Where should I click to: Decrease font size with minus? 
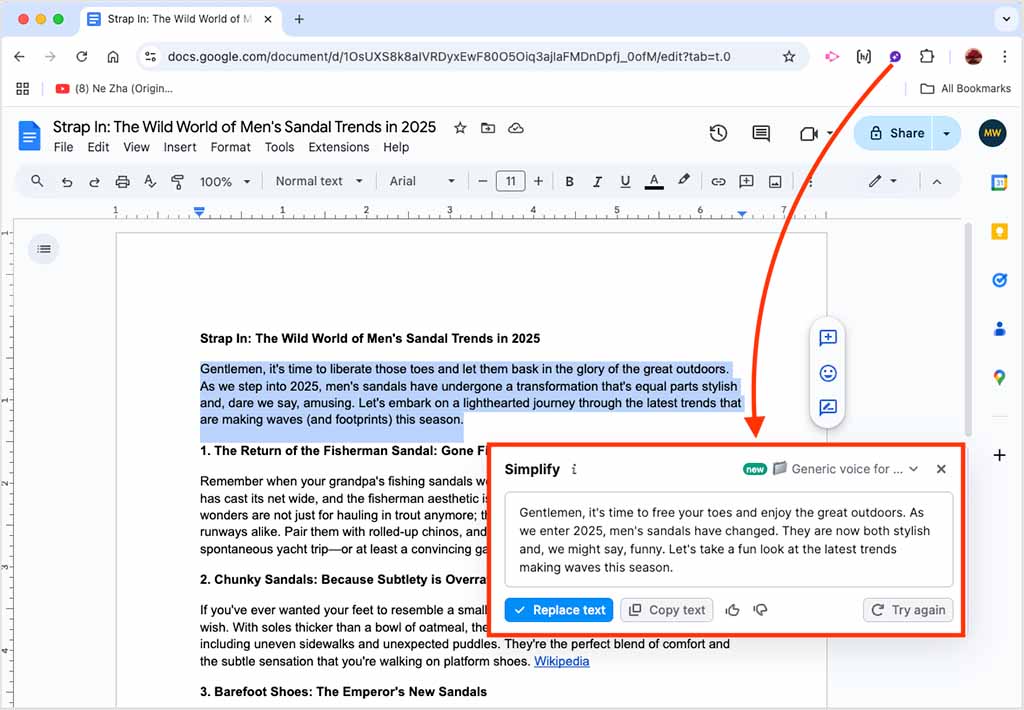483,181
